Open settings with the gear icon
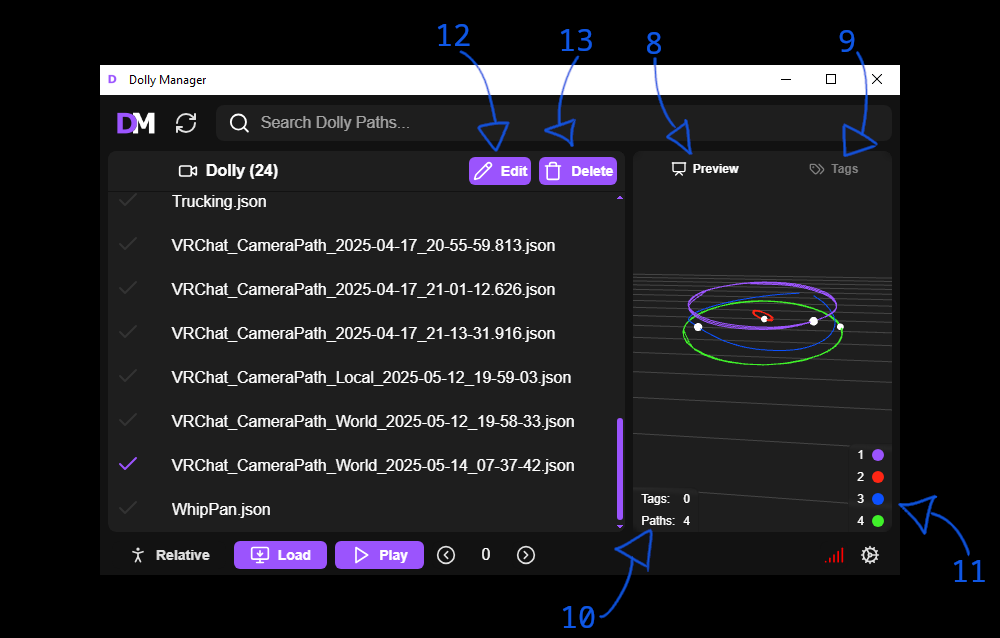 870,555
